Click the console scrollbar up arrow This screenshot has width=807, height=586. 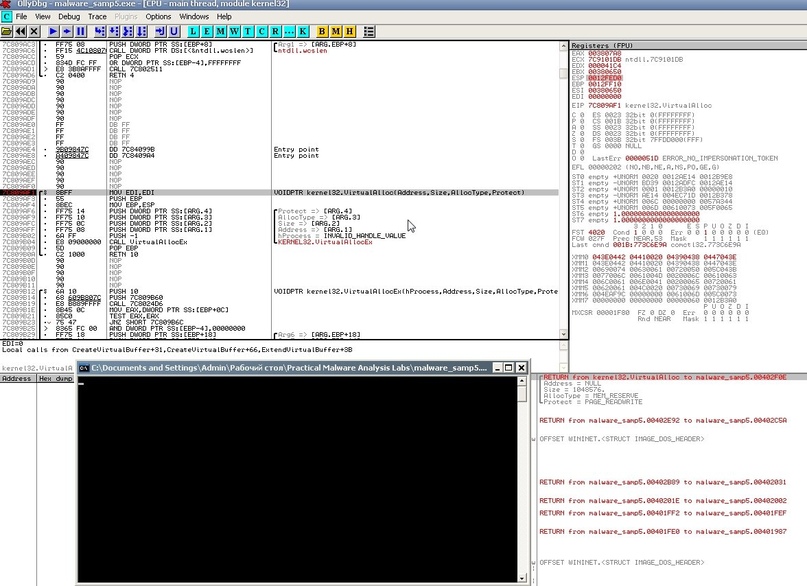(521, 383)
